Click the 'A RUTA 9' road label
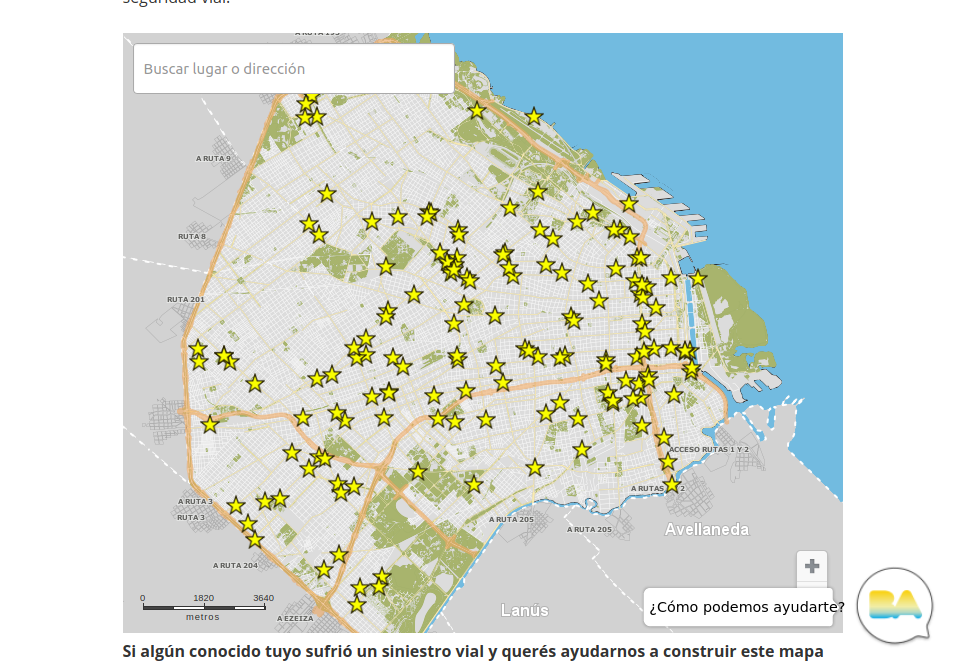965x662 pixels. click(x=213, y=158)
